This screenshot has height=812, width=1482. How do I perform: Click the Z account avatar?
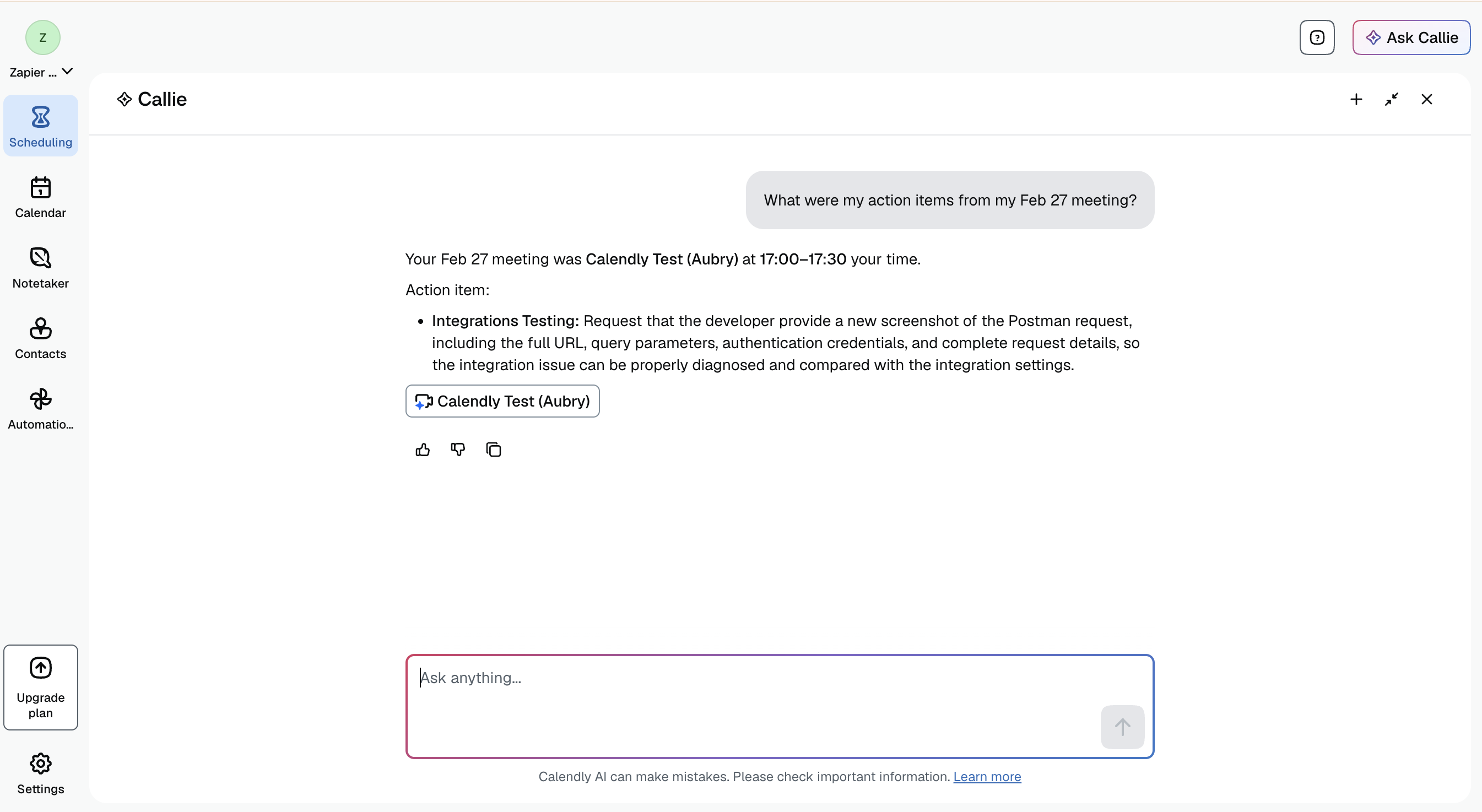coord(42,37)
